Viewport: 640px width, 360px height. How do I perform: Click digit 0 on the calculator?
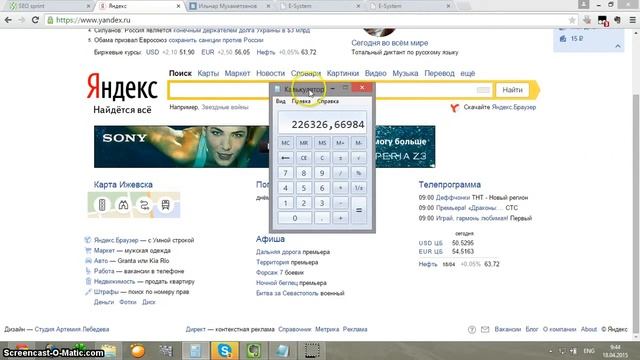(295, 218)
